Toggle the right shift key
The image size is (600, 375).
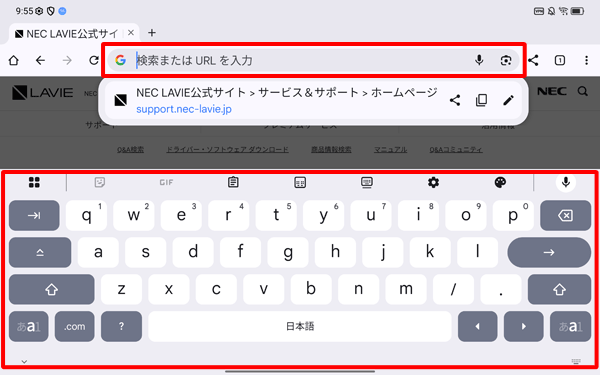point(559,290)
